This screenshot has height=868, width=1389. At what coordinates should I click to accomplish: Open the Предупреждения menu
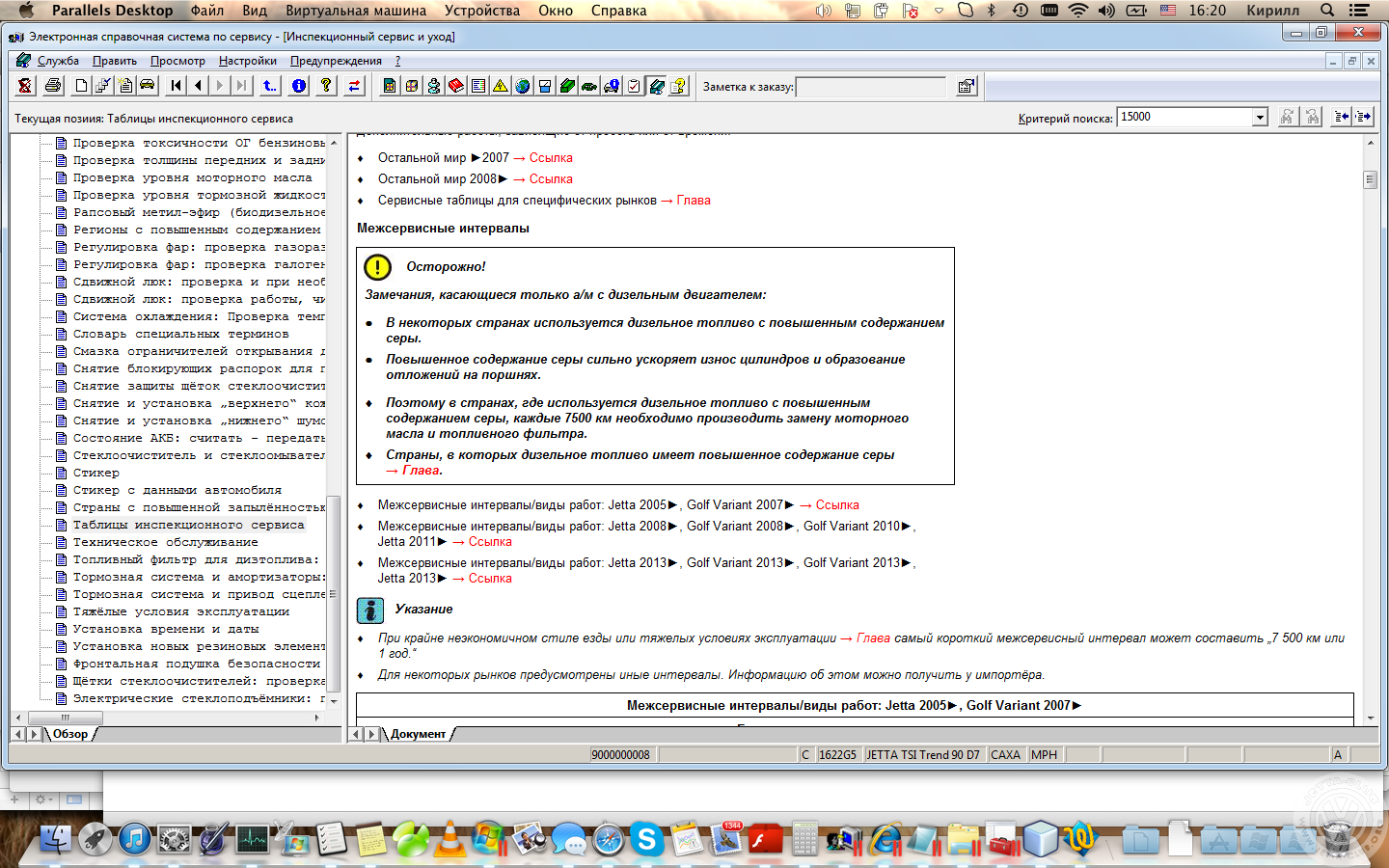(336, 61)
